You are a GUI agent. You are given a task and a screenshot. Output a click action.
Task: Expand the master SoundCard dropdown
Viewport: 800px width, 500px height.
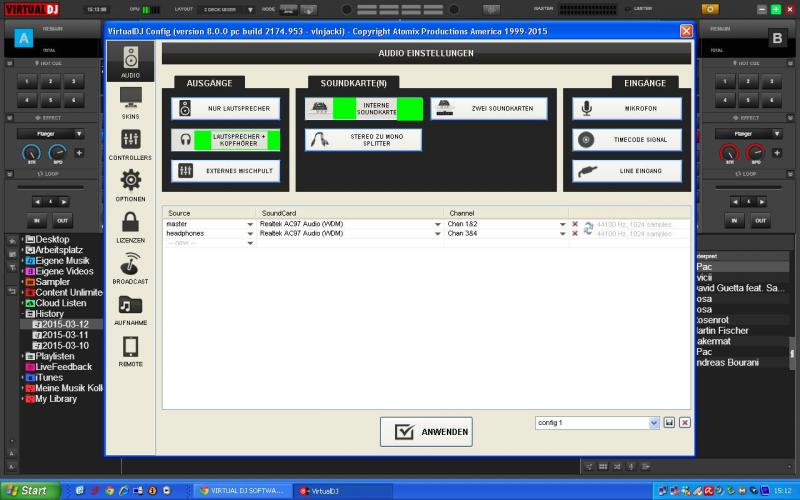[x=438, y=224]
